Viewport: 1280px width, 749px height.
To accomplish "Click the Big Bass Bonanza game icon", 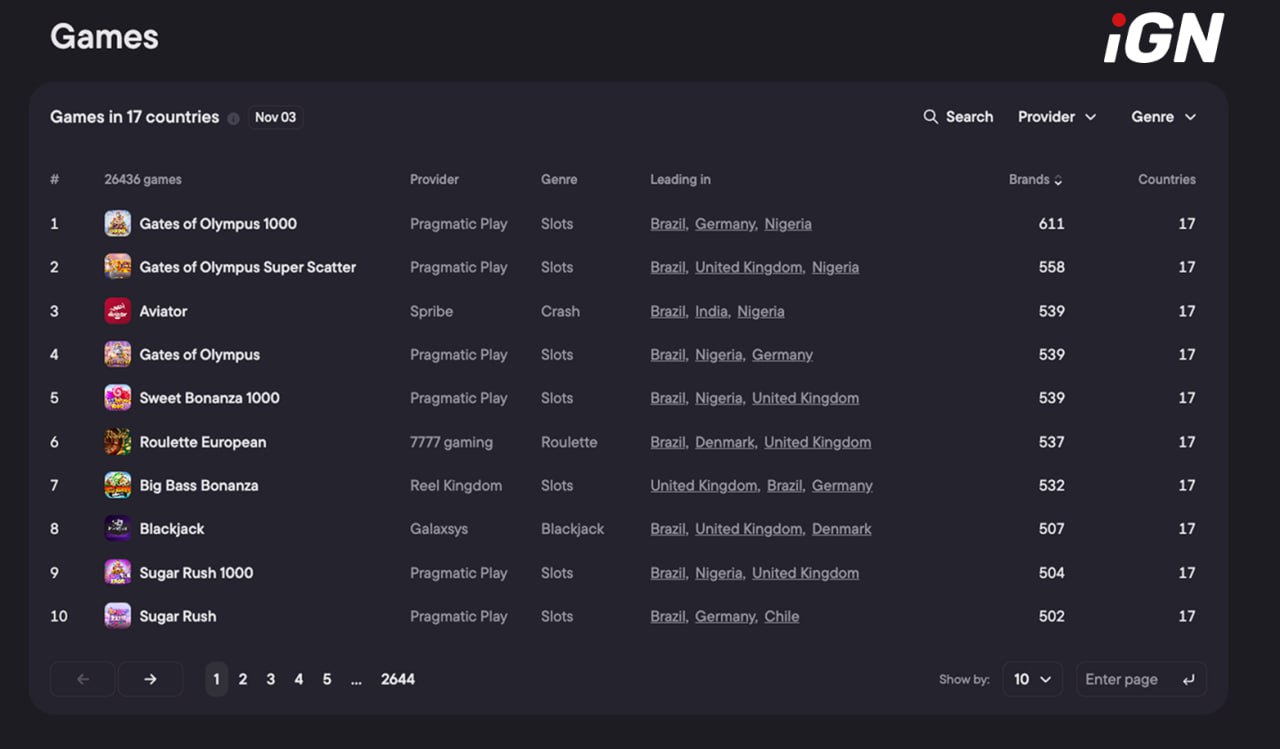I will point(118,485).
